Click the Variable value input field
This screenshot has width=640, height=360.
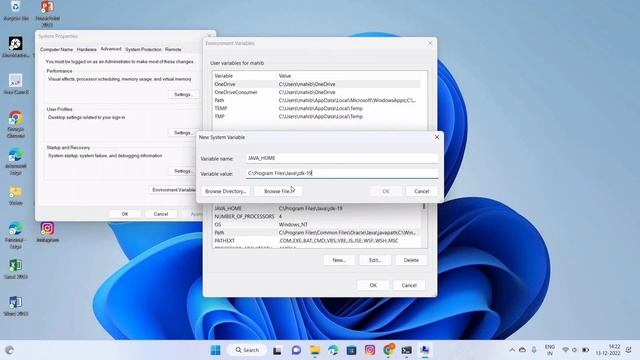tap(342, 173)
